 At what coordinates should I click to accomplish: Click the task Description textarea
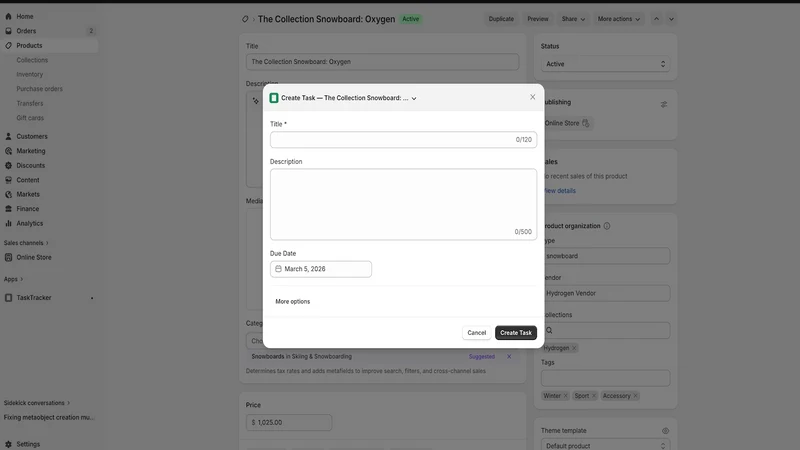click(403, 204)
